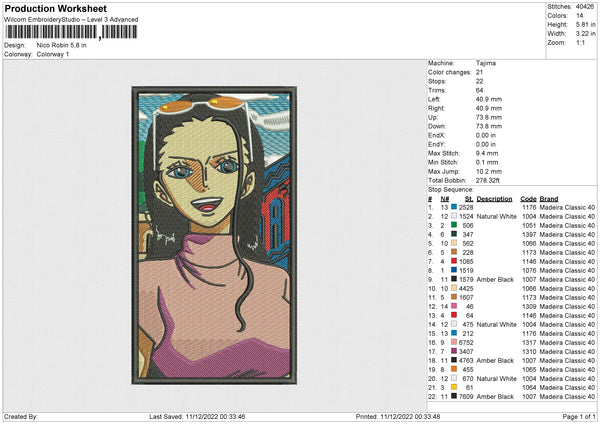Click the stitch count 1607 in stop row 11

tap(466, 297)
